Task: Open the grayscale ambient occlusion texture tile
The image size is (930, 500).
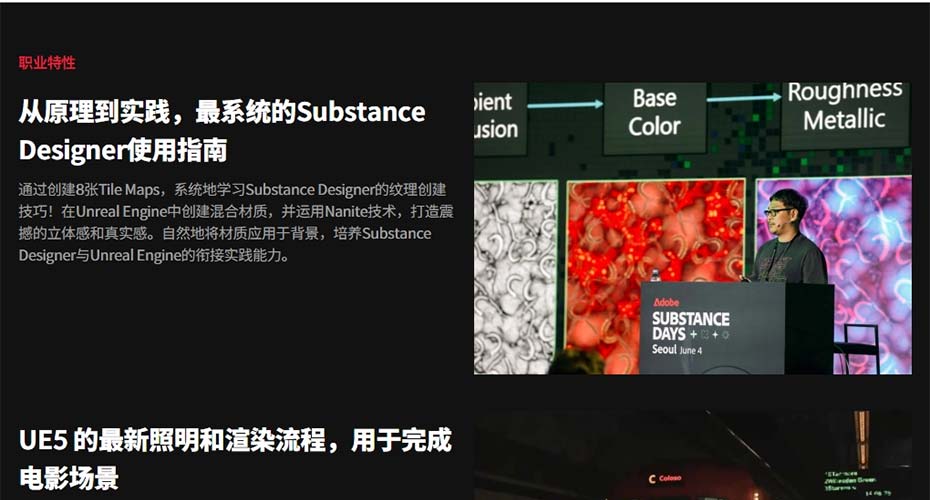Action: (515, 277)
